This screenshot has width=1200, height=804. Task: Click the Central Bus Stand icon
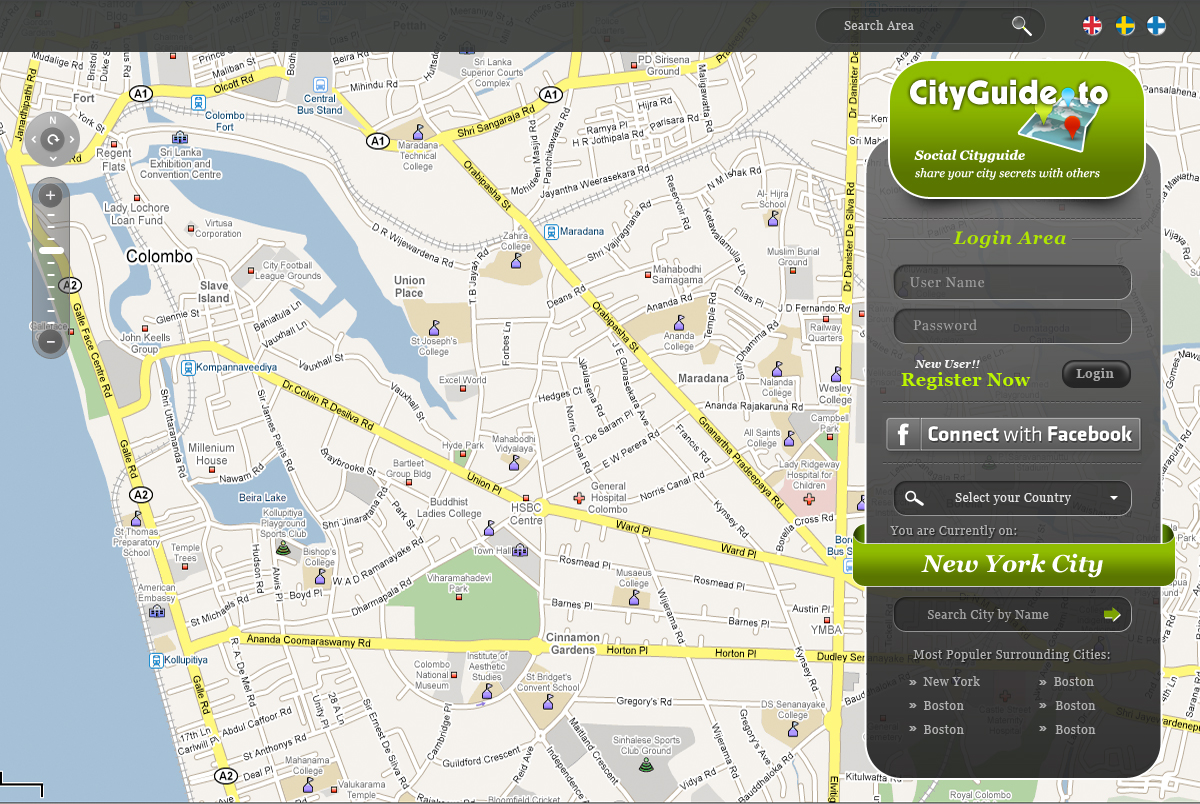(x=320, y=85)
